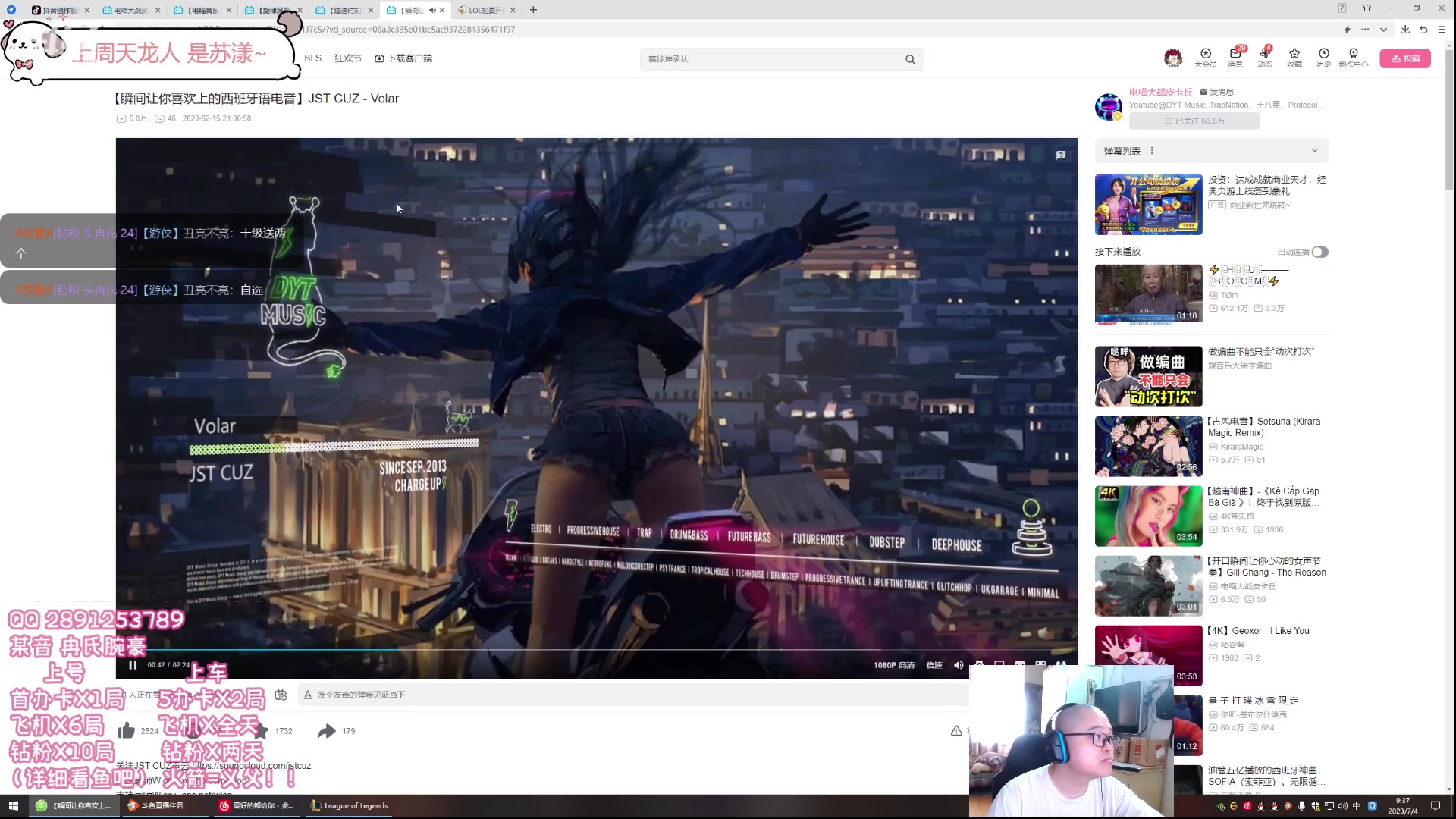The height and width of the screenshot is (819, 1456).
Task: Open danmaku settings icon beside the comment box
Action: click(281, 695)
